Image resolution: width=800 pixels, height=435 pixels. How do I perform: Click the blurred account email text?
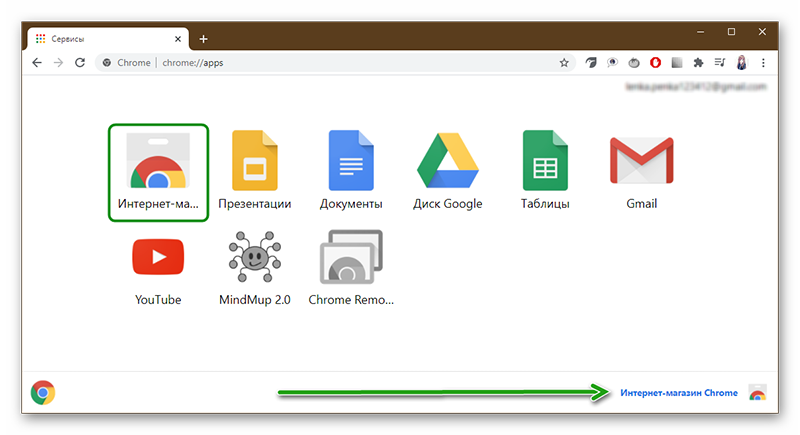(x=695, y=87)
